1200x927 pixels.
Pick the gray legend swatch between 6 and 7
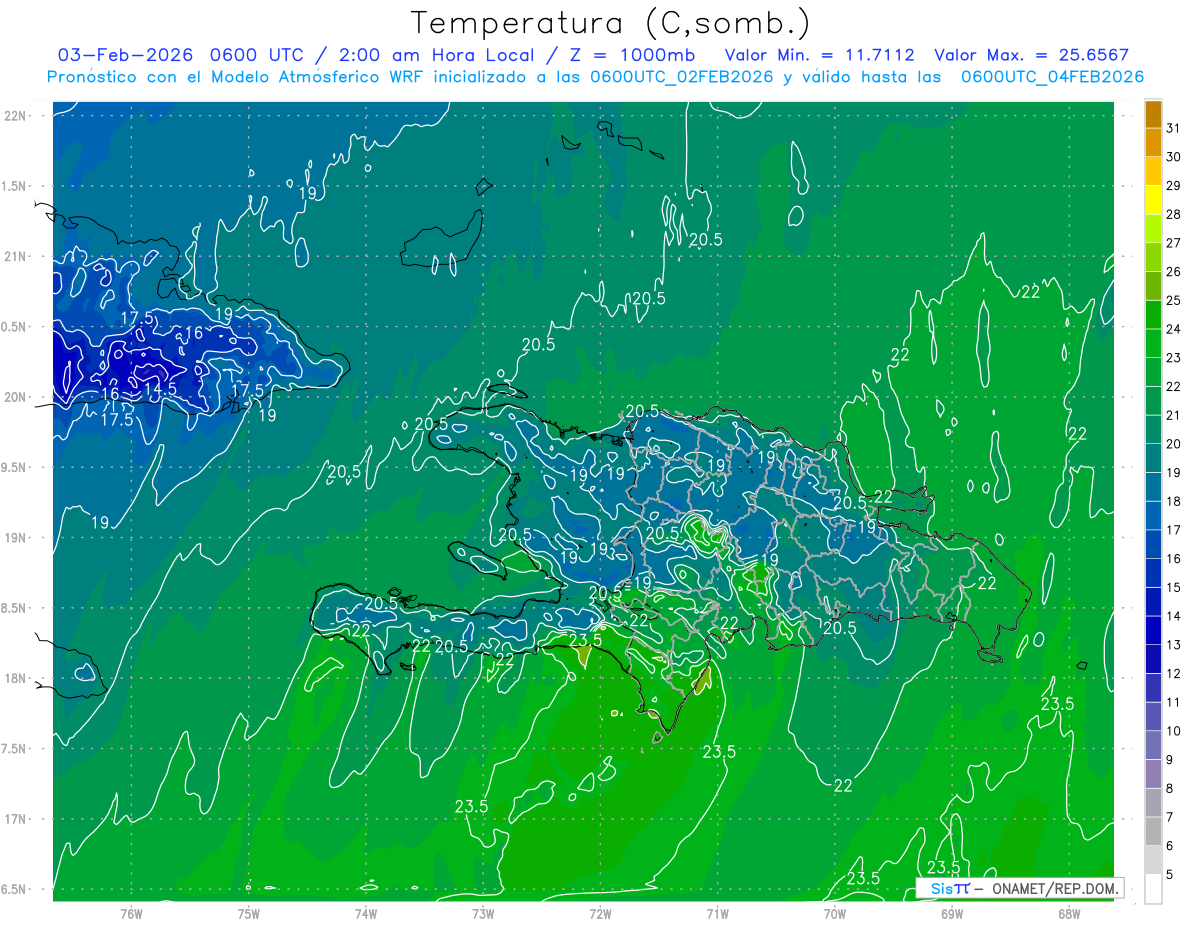pyautogui.click(x=1153, y=832)
